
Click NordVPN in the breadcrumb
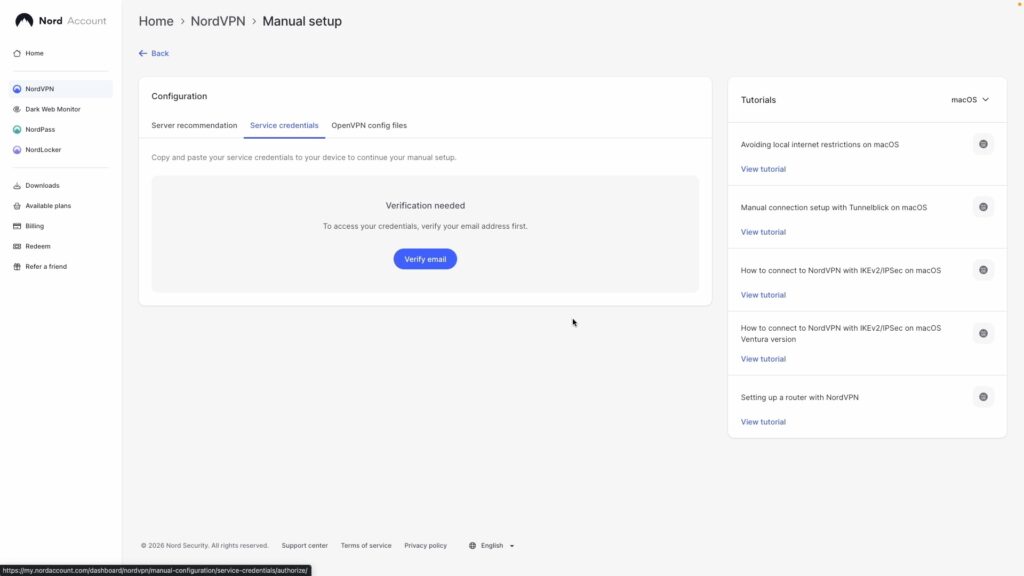[x=217, y=21]
